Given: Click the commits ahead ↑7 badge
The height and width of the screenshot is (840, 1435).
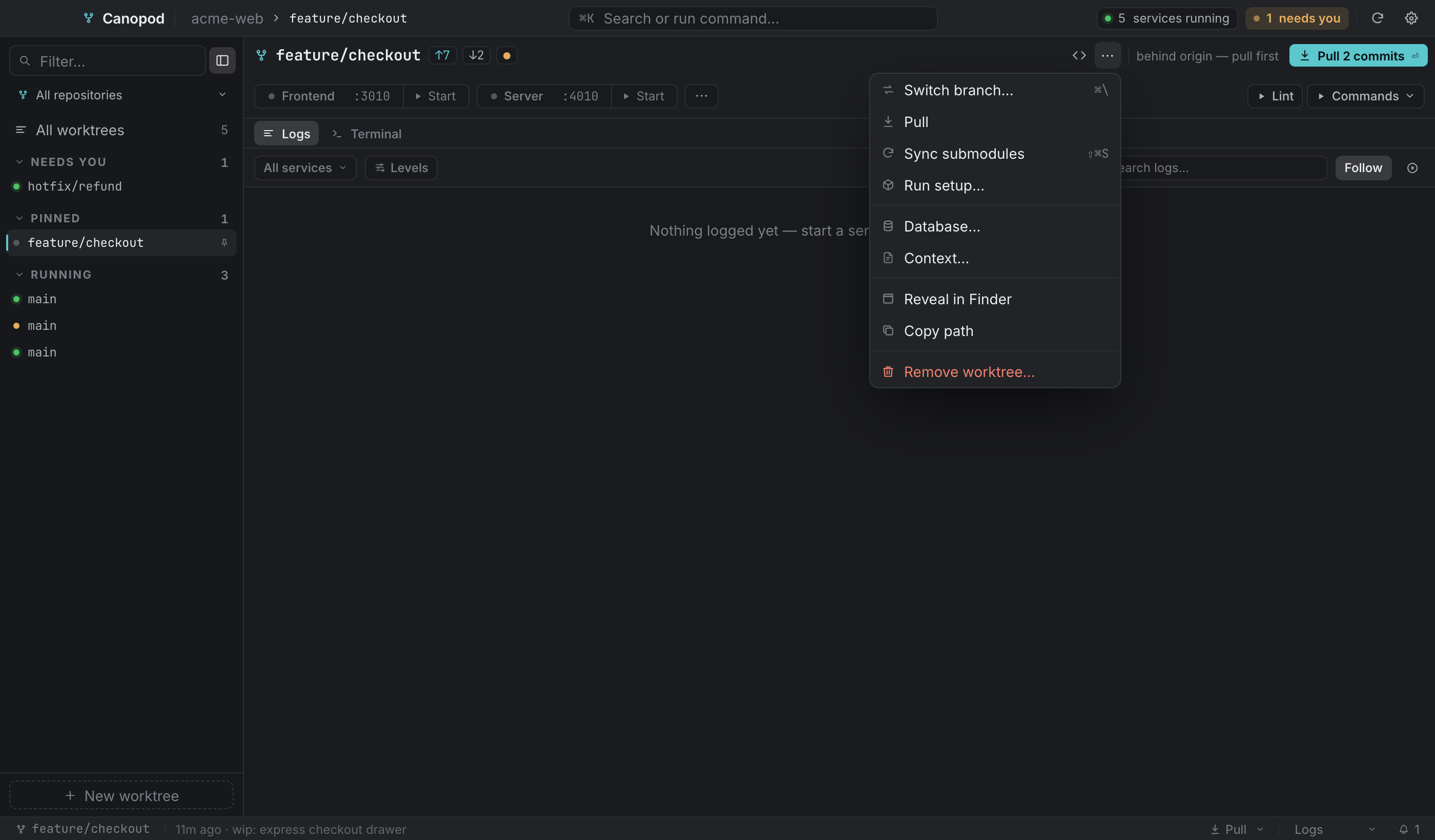Looking at the screenshot, I should click(x=442, y=55).
